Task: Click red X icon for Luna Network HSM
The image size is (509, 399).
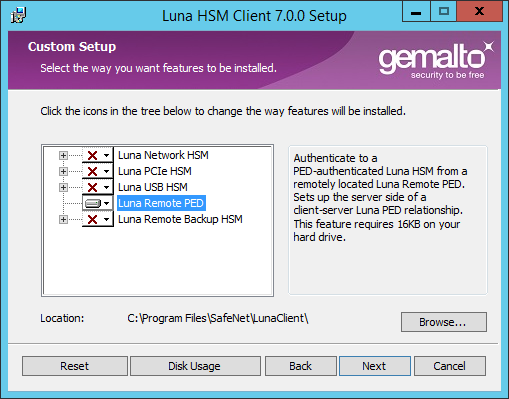Action: pos(92,155)
